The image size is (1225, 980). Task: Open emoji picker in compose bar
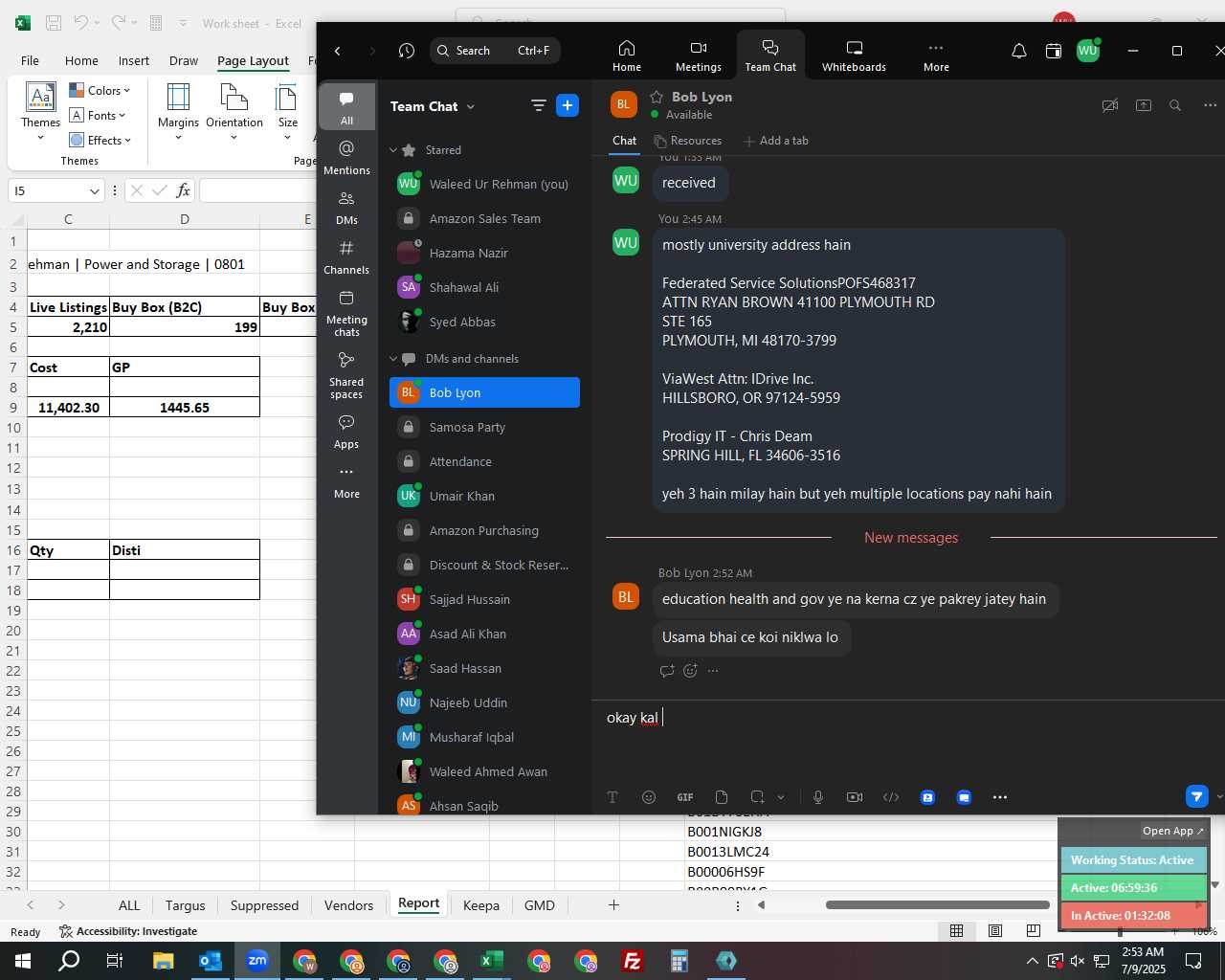[649, 797]
